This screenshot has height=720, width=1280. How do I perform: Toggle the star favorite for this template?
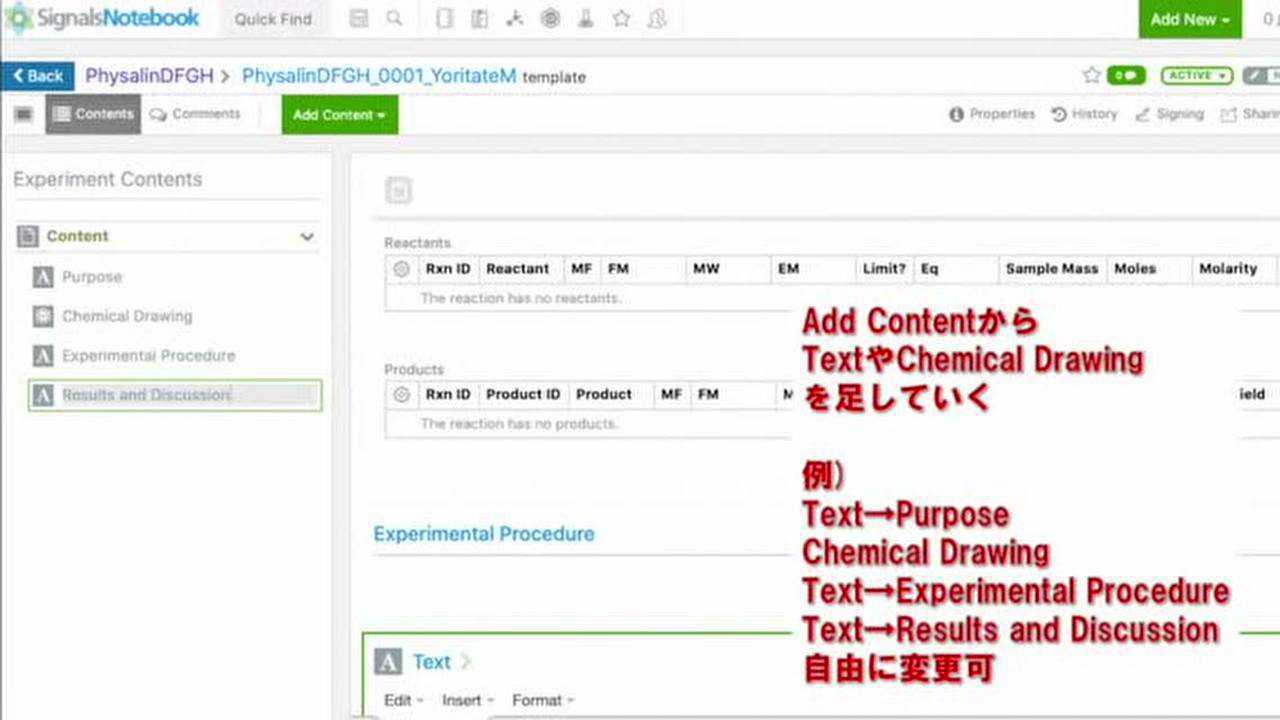pyautogui.click(x=1090, y=75)
